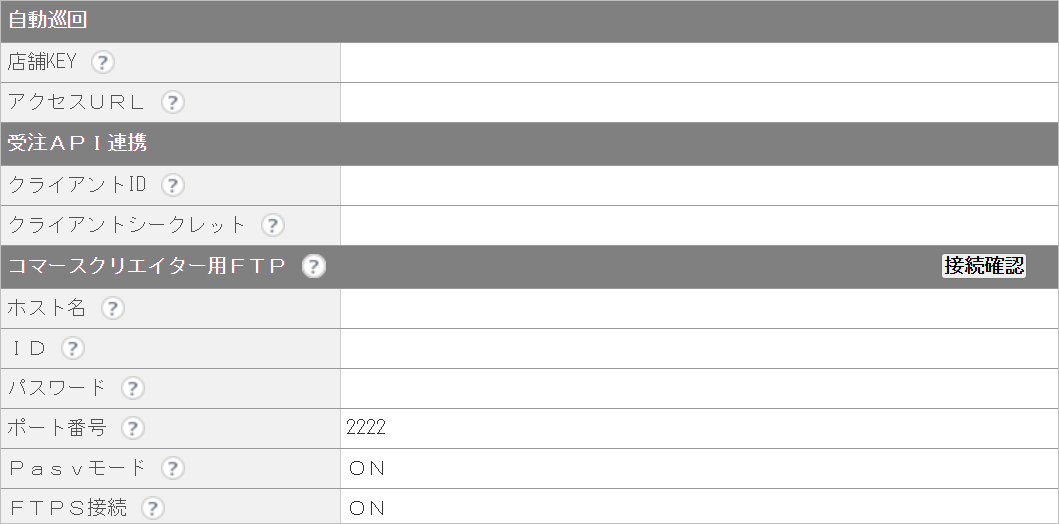
Task: Click the アクセスURL value cell
Action: 699,103
